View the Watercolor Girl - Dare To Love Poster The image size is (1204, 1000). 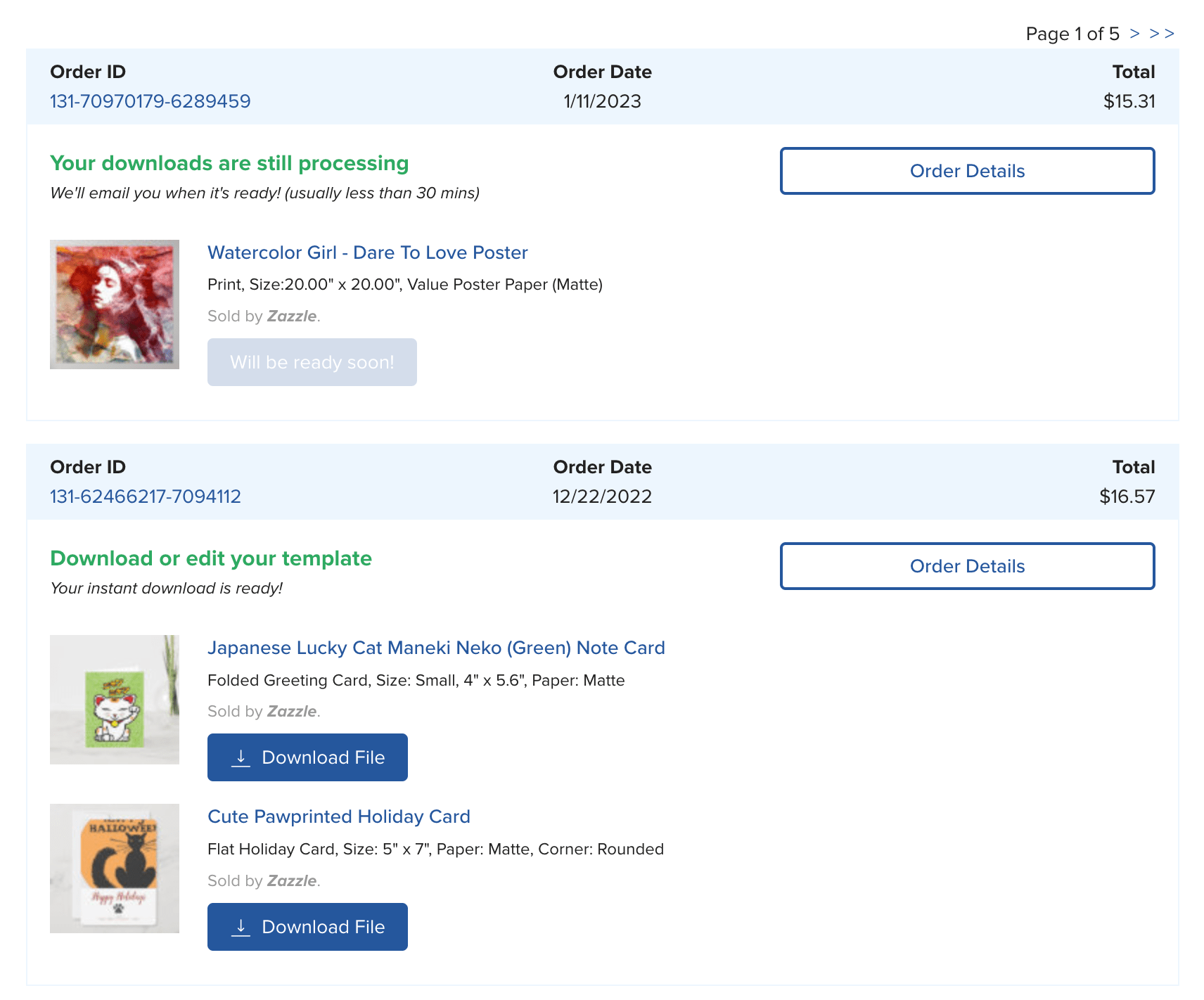pyautogui.click(x=366, y=252)
